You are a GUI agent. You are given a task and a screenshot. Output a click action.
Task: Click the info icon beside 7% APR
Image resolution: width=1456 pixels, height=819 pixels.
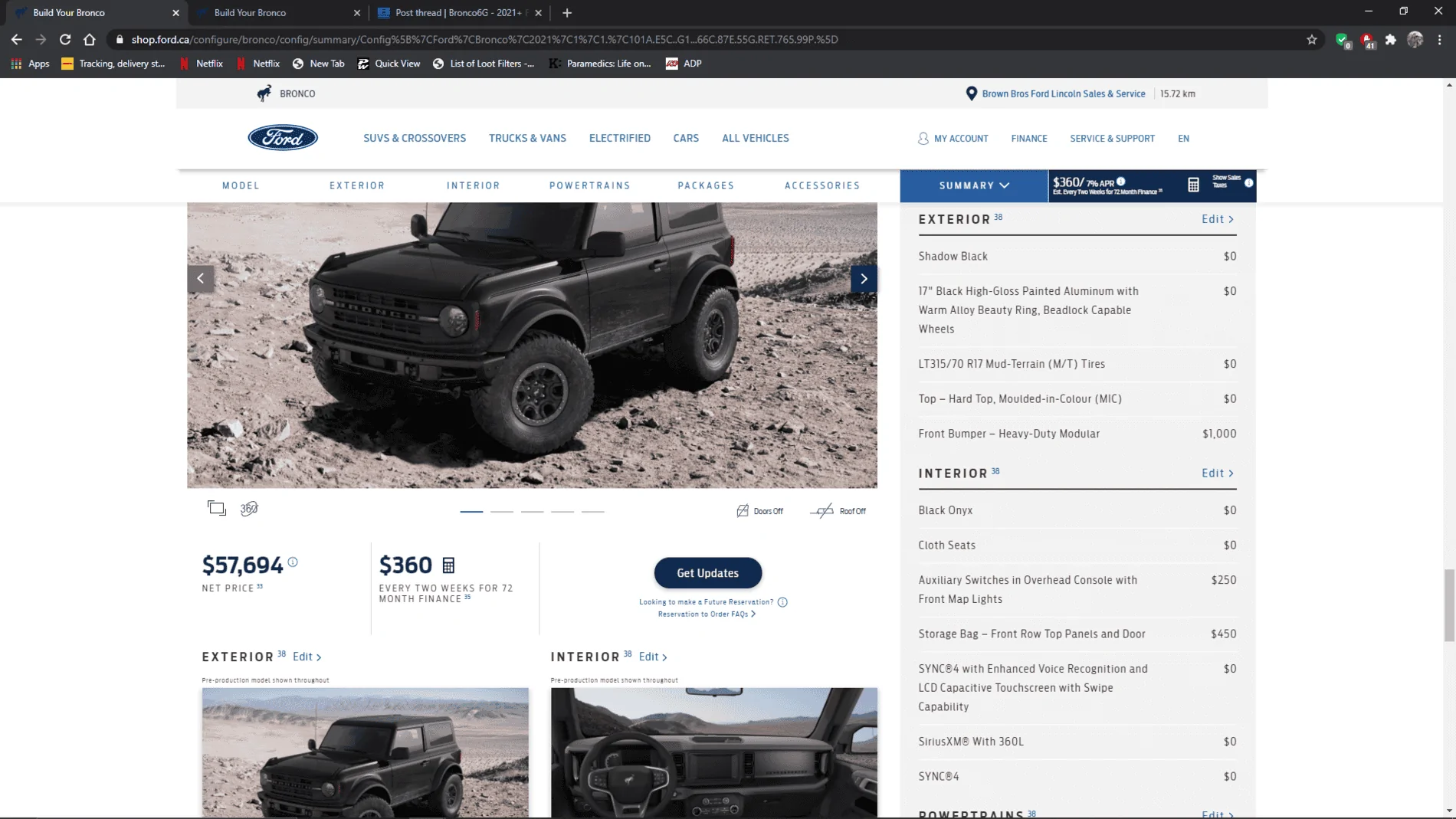(x=1121, y=182)
